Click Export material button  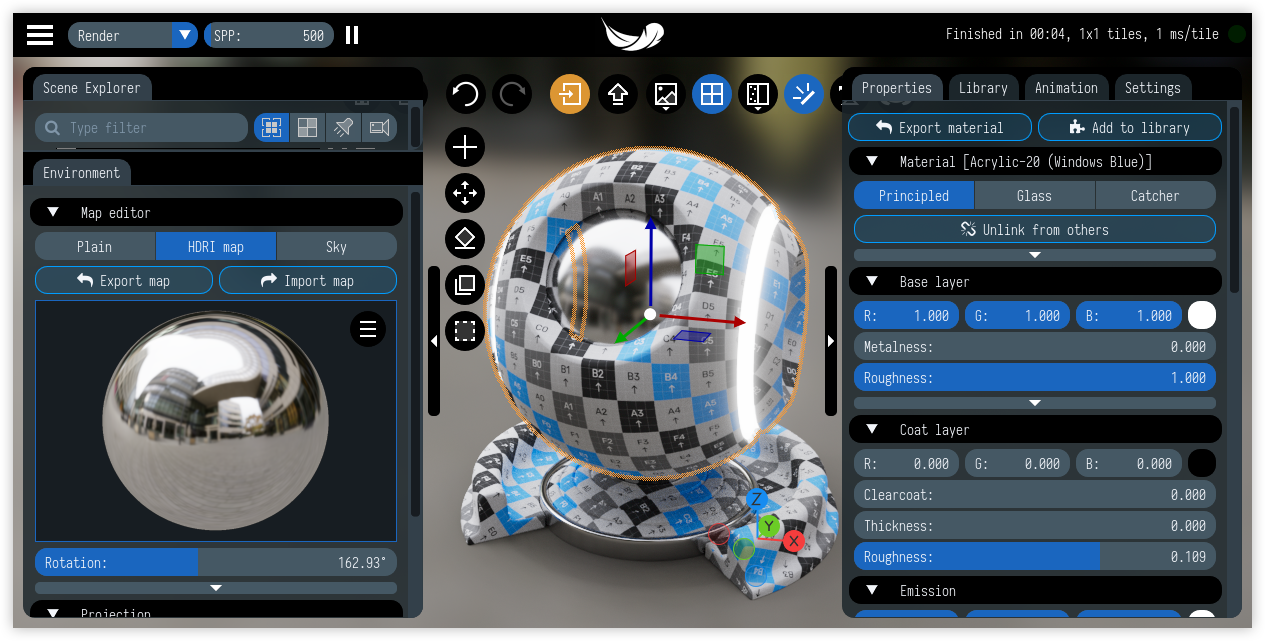(x=940, y=127)
